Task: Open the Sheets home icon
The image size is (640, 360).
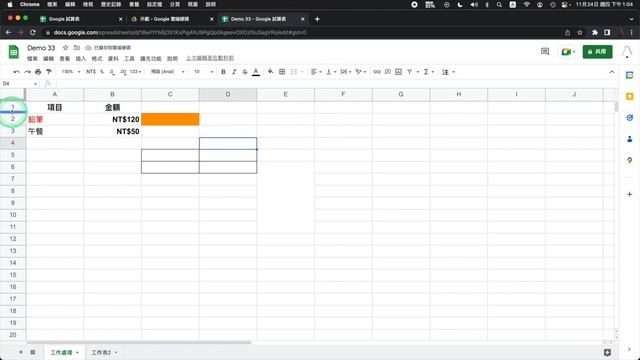Action: point(13,52)
